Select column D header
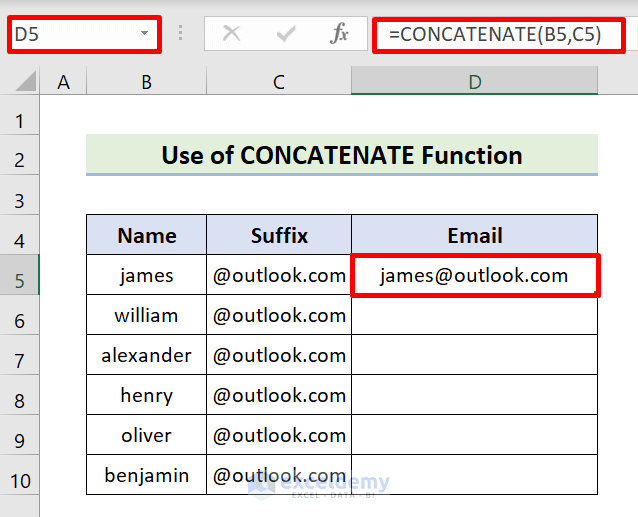Viewport: 638px width, 517px height. click(x=474, y=82)
